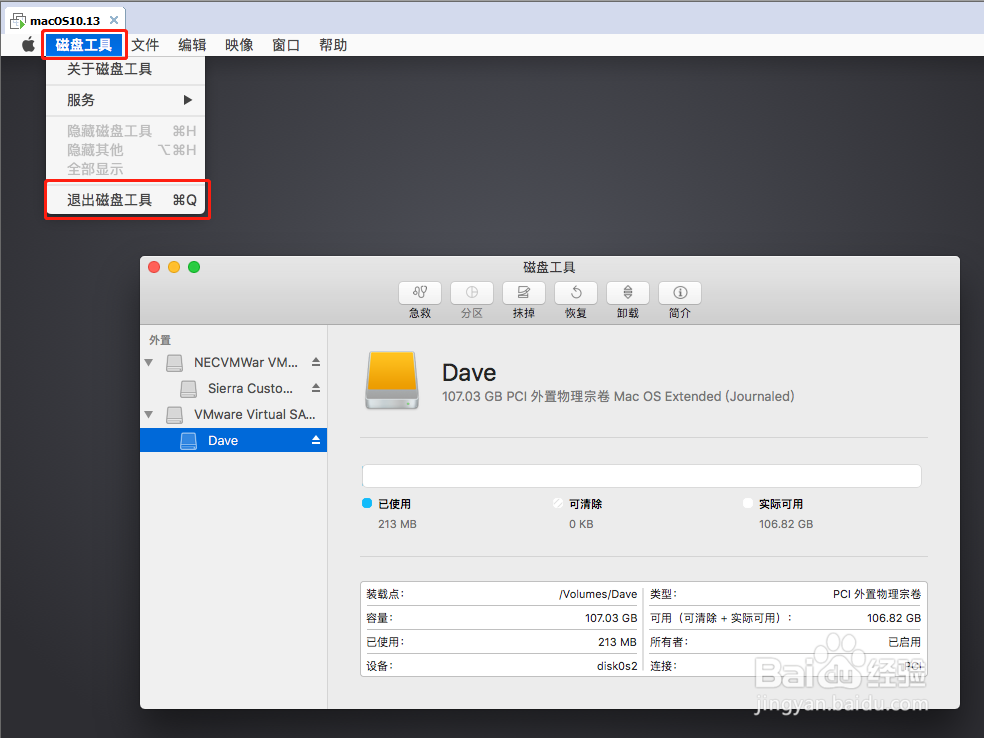Open the 编辑 menu
Screen dimensions: 984x738
[x=192, y=45]
